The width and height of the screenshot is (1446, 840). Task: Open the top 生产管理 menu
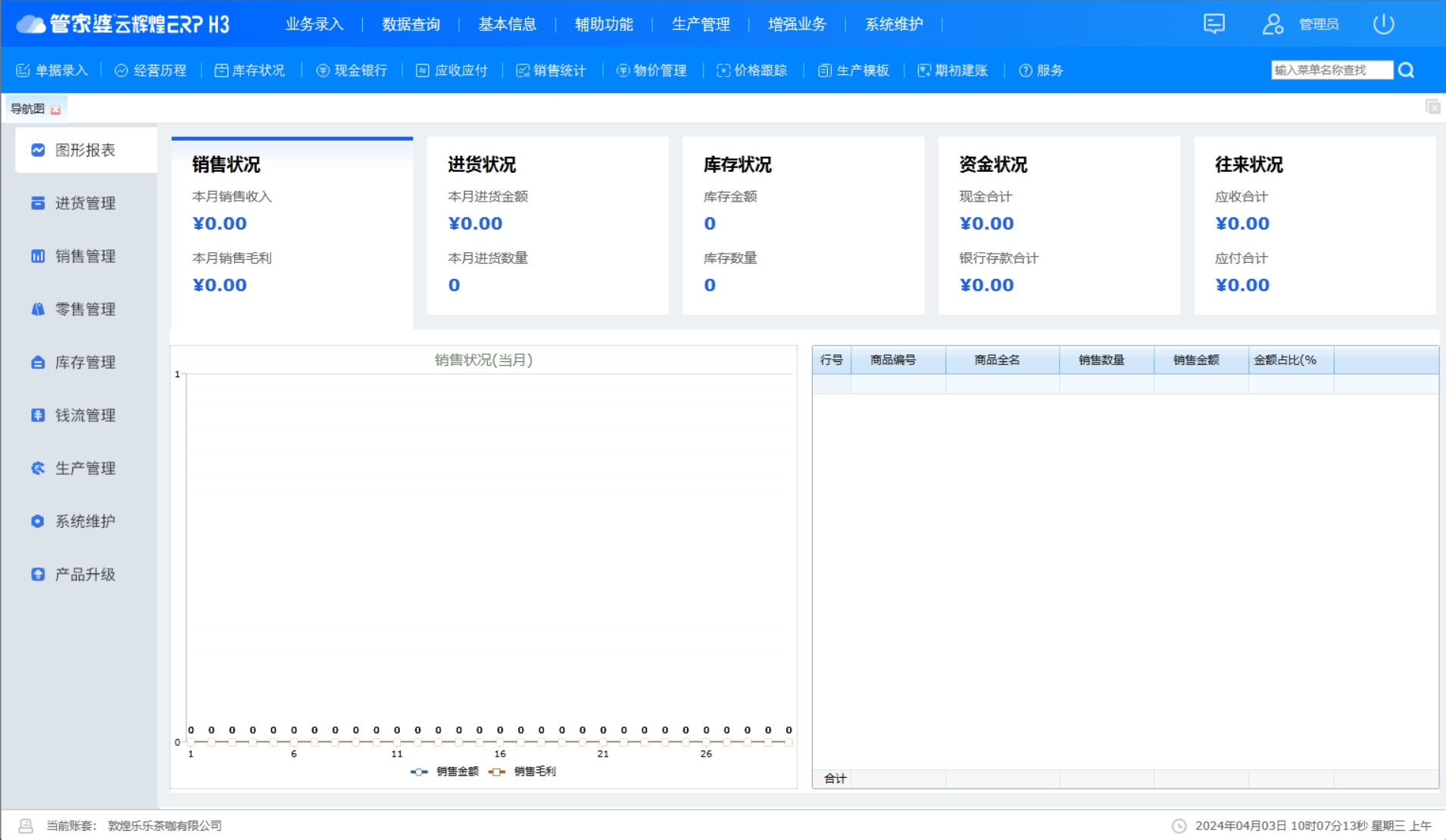[x=701, y=24]
